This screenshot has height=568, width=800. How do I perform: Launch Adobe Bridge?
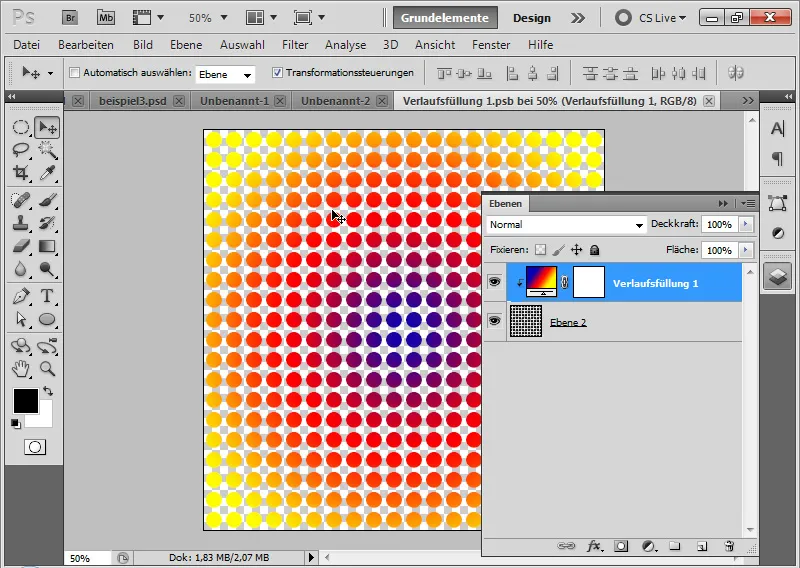click(x=70, y=18)
